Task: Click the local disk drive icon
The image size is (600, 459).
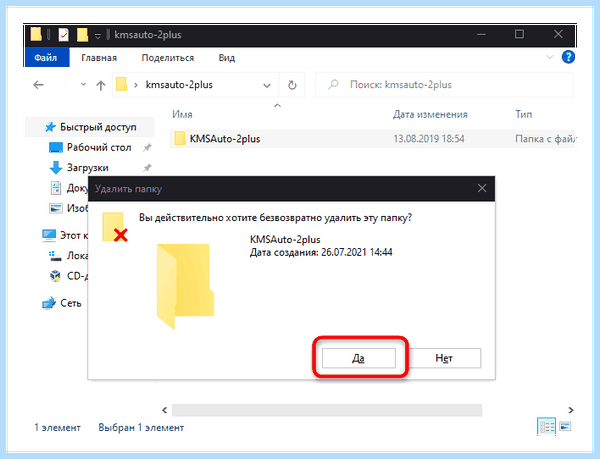Action: 55,256
